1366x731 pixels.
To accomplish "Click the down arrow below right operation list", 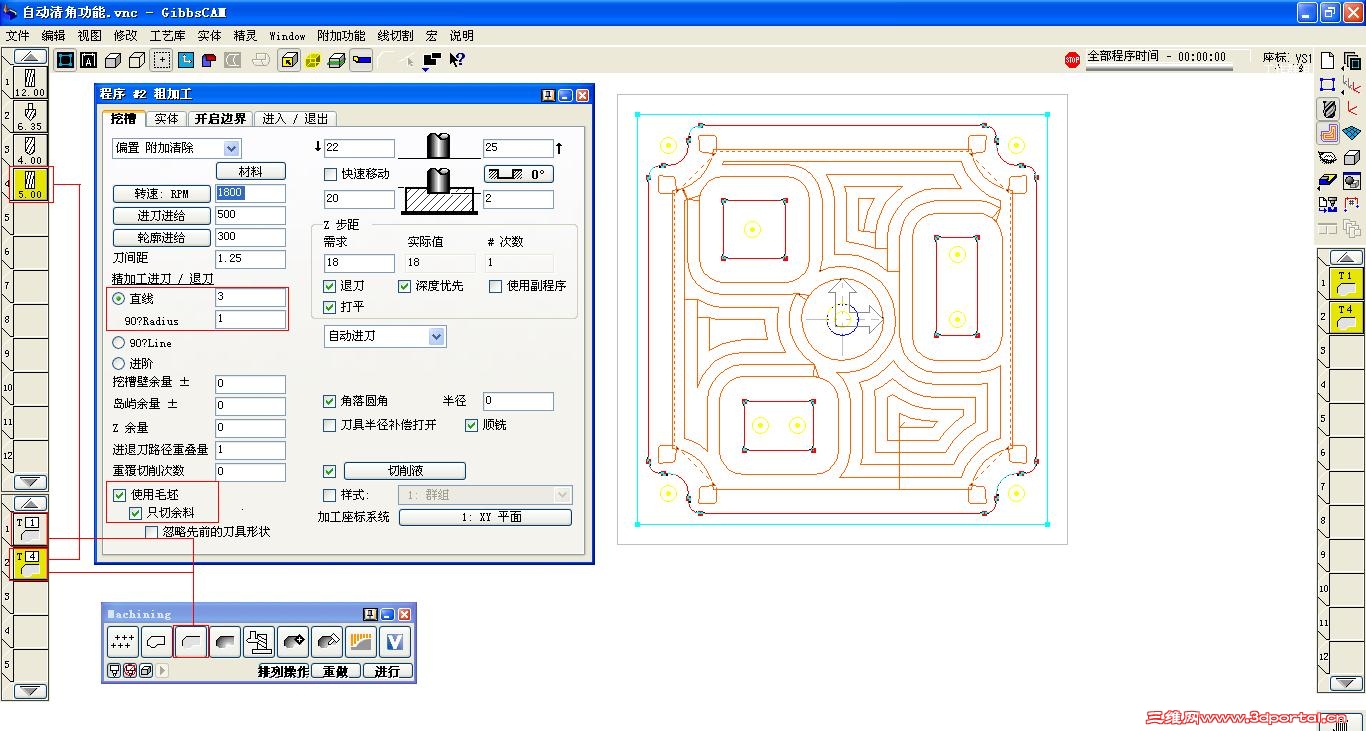I will pos(1345,684).
